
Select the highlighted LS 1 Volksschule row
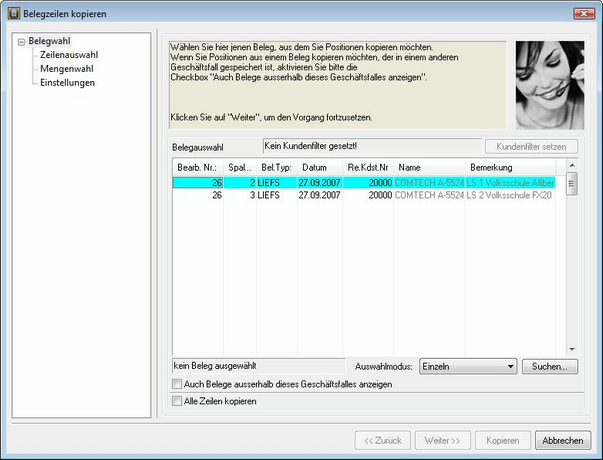tap(370, 183)
